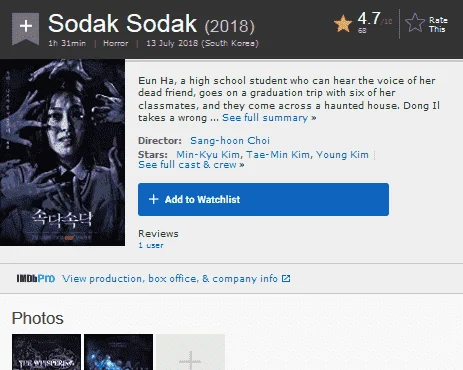463x370 pixels.
Task: Open the Sodak Sodak movie poster
Action: point(62,153)
